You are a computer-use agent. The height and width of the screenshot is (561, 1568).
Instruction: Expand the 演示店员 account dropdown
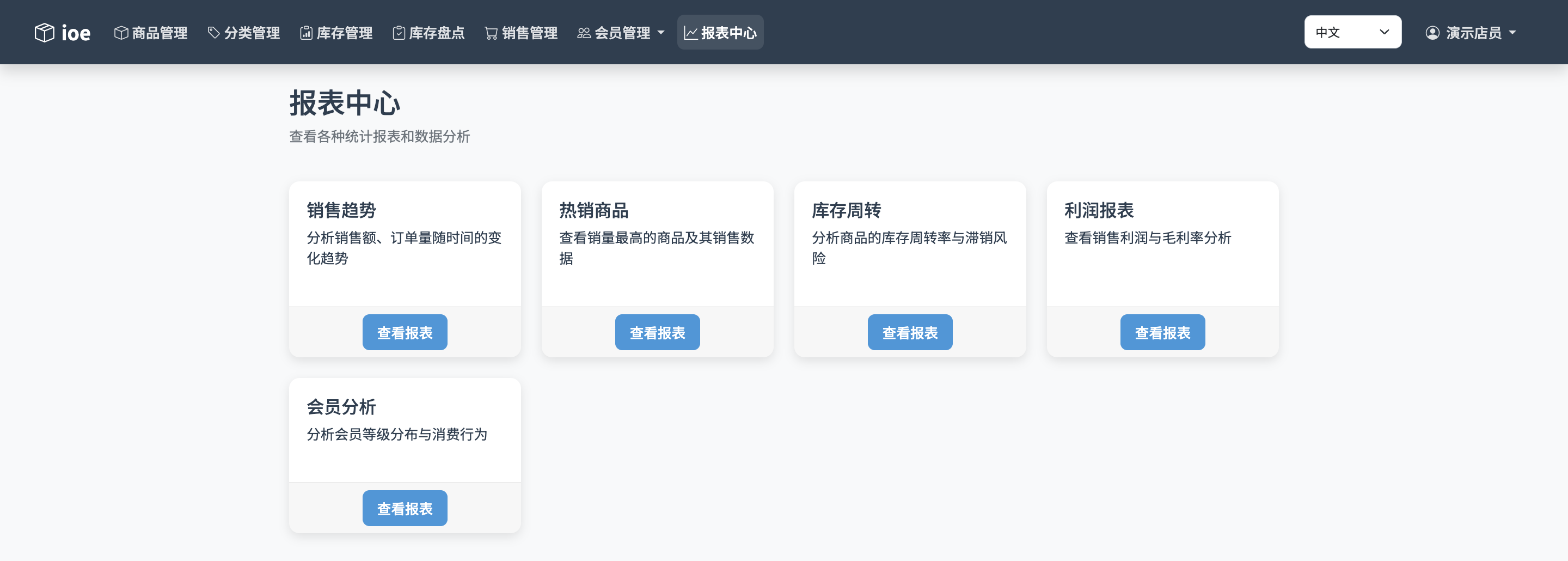point(1471,33)
